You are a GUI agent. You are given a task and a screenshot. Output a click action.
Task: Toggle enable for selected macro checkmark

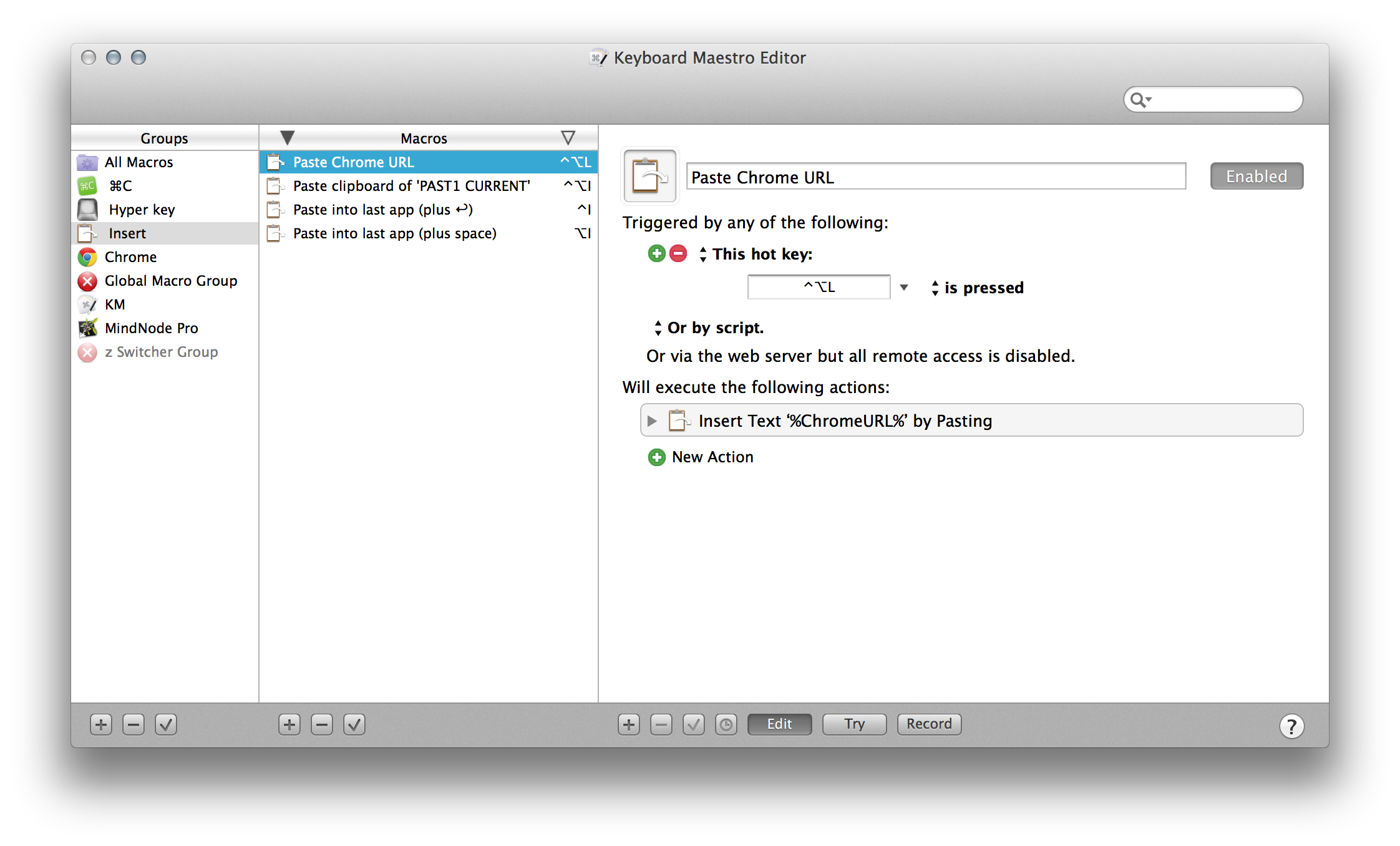[354, 724]
